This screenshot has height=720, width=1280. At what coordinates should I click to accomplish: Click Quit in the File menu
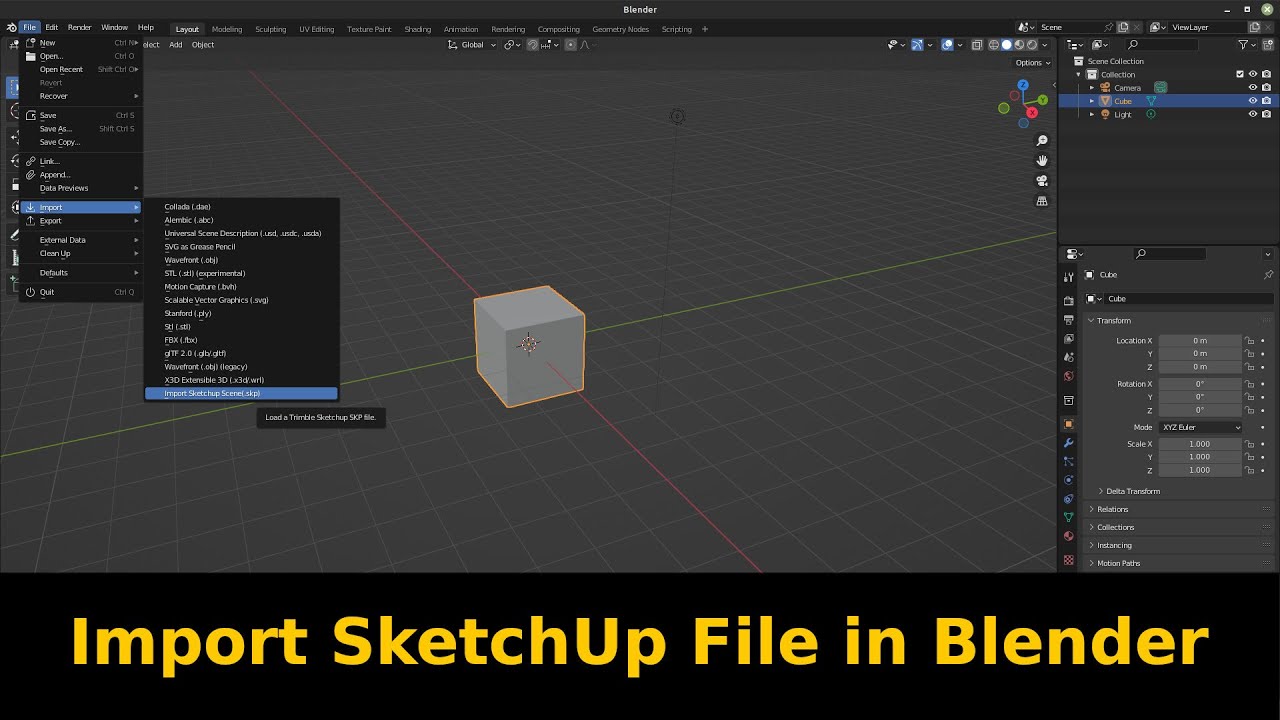tap(82, 292)
